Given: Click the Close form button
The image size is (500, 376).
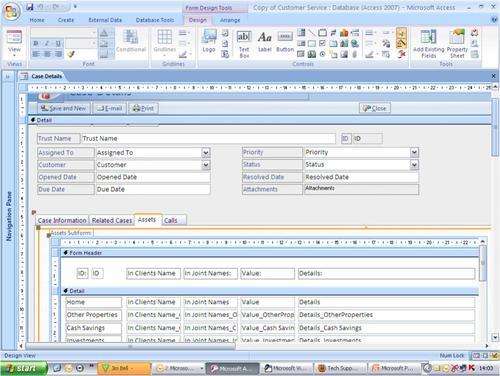Looking at the screenshot, I should (375, 108).
